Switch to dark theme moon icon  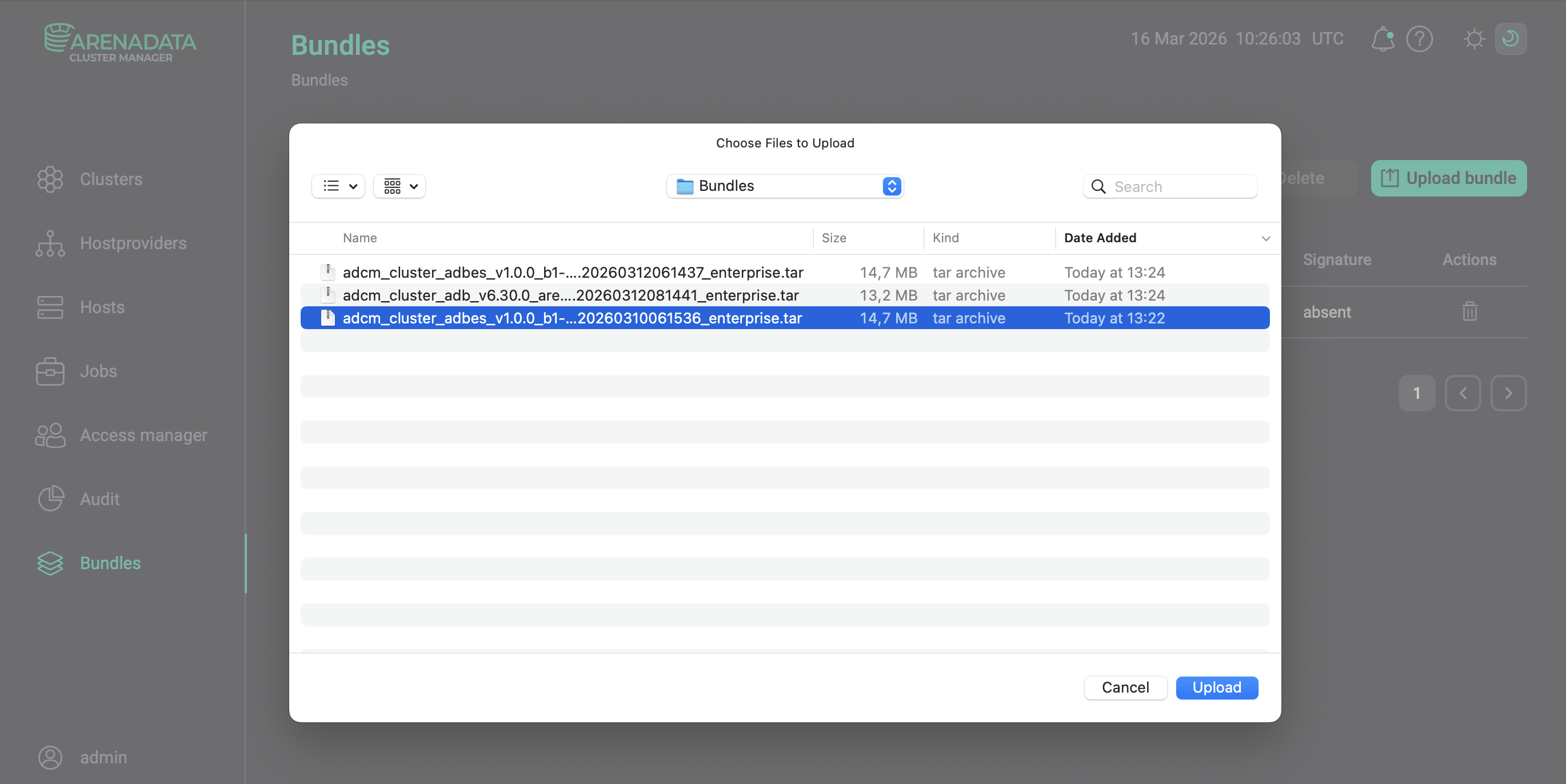(1511, 39)
